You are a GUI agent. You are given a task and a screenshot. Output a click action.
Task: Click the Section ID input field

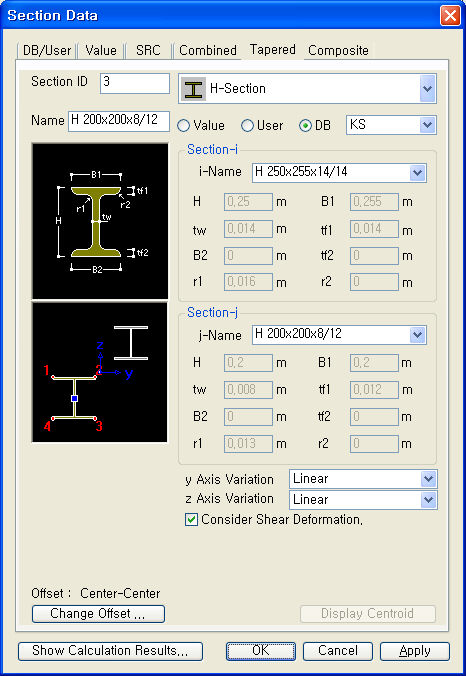coord(135,83)
